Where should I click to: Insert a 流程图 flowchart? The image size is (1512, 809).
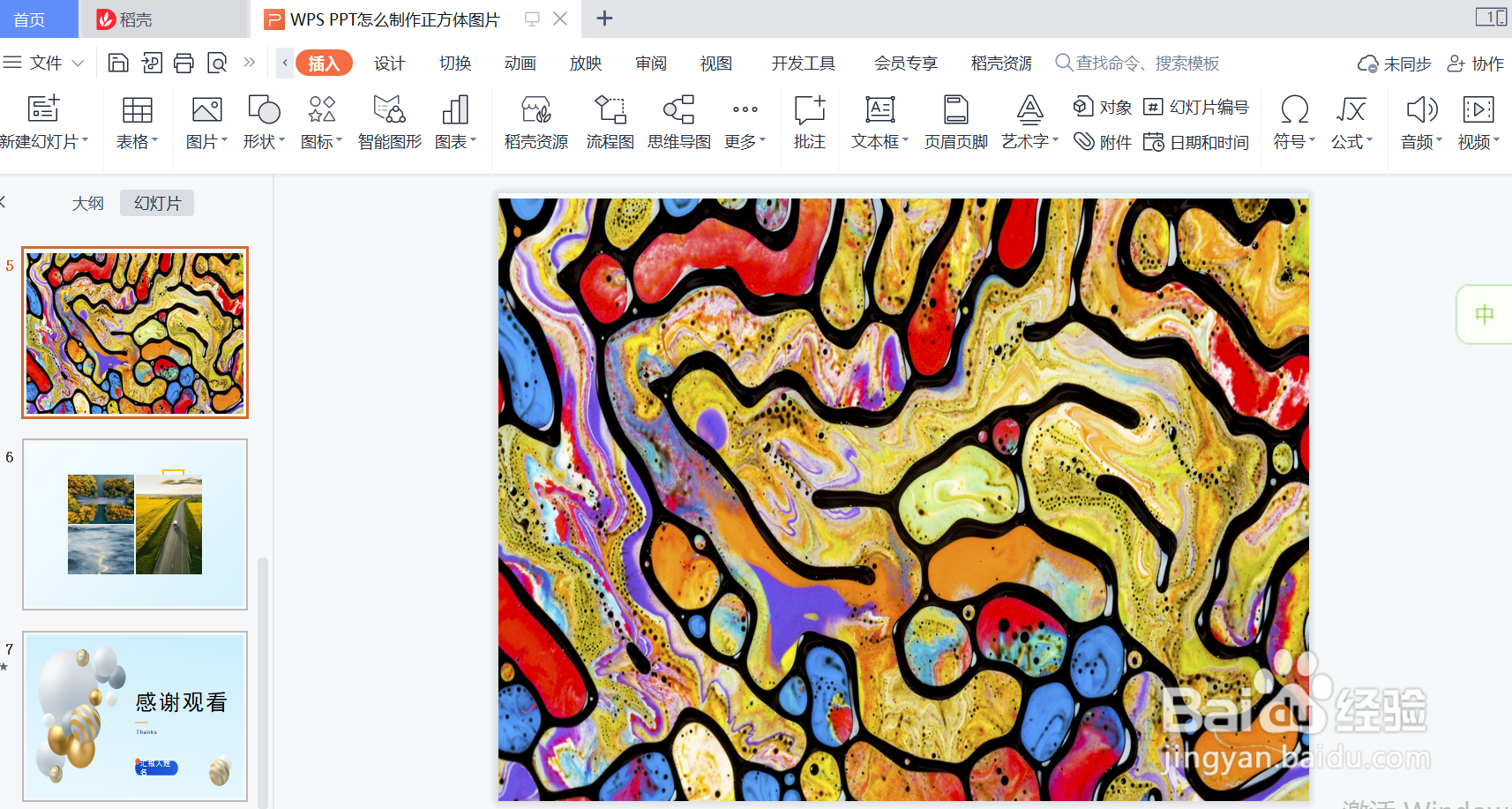610,122
